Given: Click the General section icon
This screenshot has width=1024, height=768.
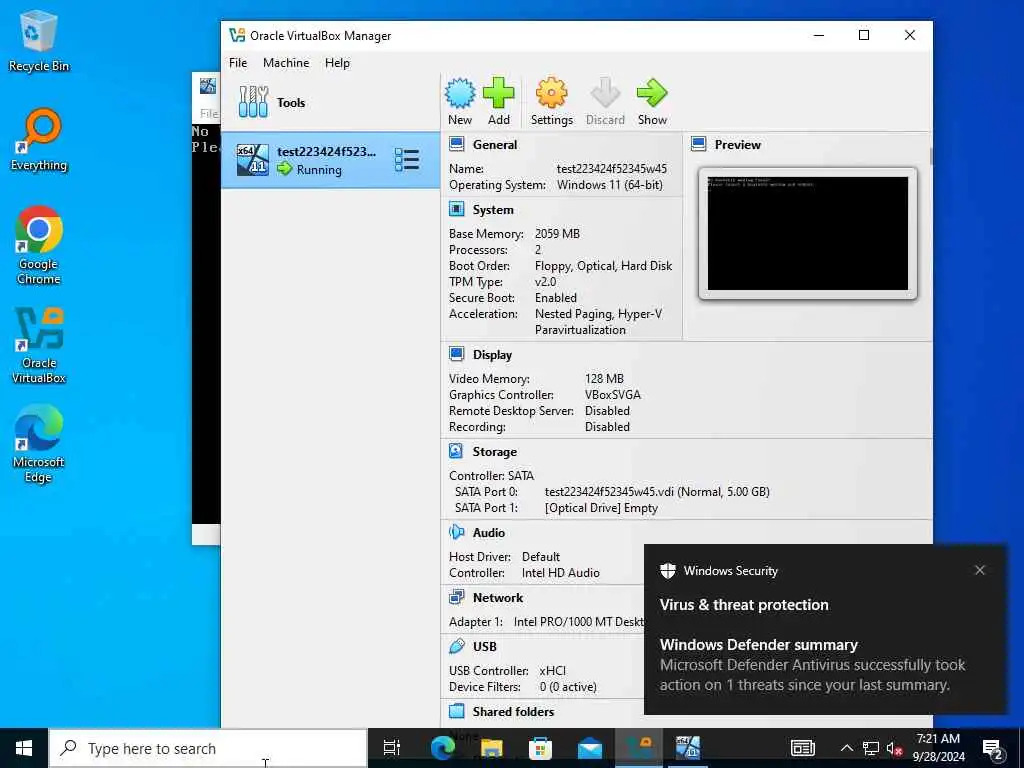Looking at the screenshot, I should (x=456, y=144).
